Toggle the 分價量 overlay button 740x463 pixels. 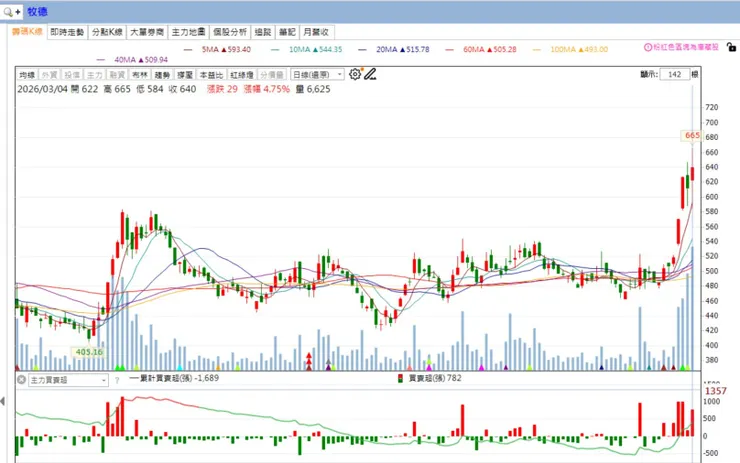click(x=272, y=75)
